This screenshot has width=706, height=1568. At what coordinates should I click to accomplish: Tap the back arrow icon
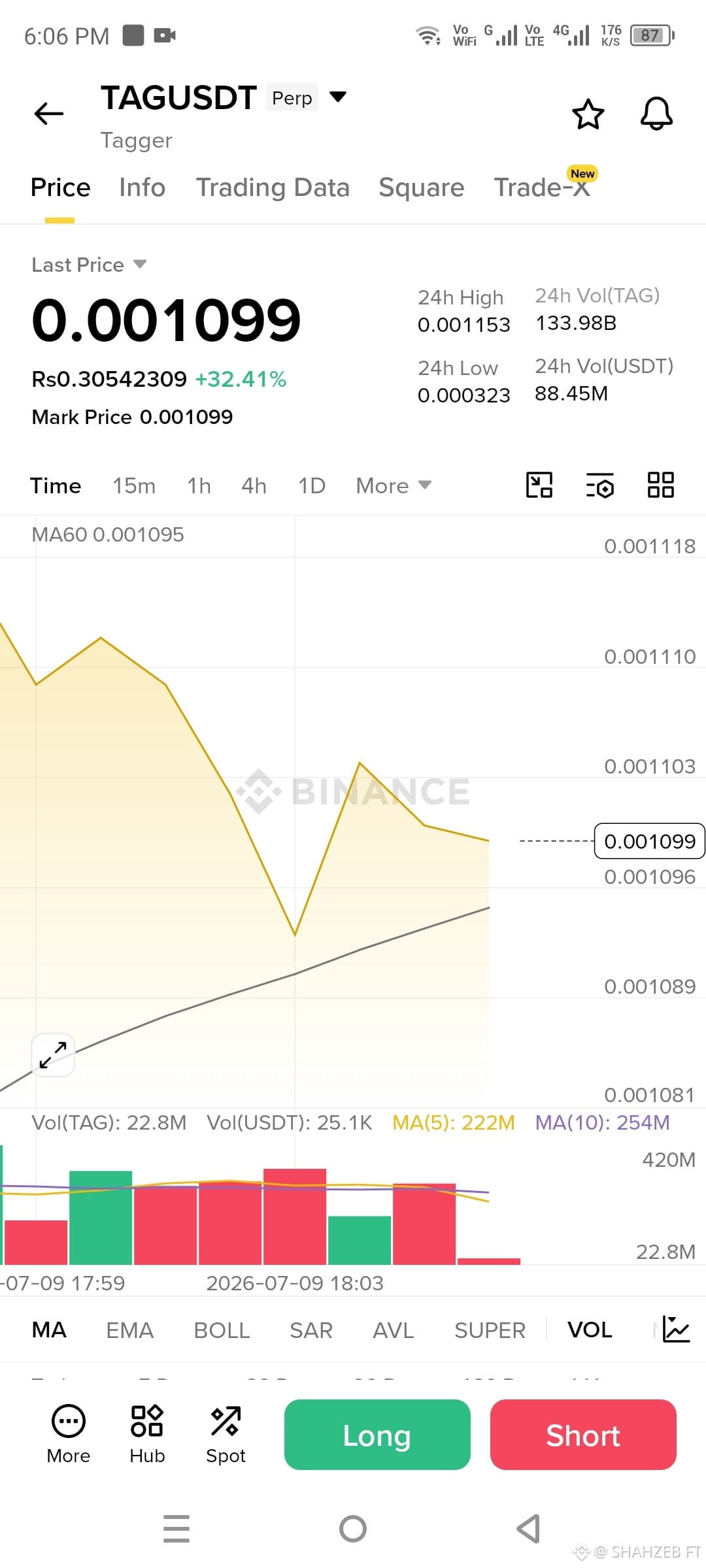pyautogui.click(x=49, y=114)
